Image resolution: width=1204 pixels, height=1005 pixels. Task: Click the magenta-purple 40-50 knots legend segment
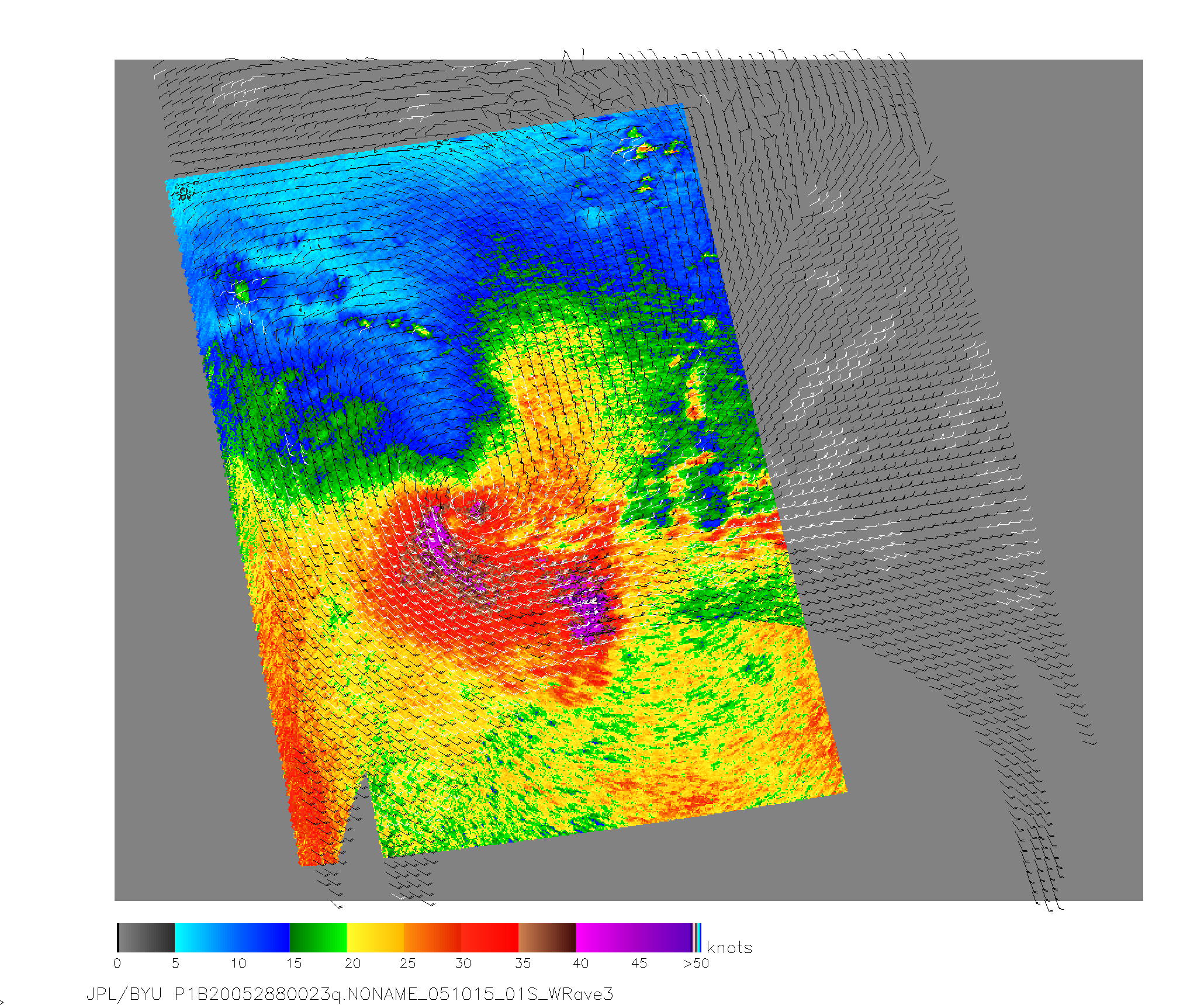tap(634, 938)
